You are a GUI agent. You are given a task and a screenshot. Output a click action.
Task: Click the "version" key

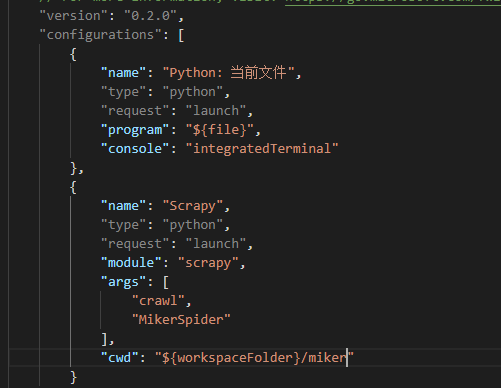click(73, 16)
